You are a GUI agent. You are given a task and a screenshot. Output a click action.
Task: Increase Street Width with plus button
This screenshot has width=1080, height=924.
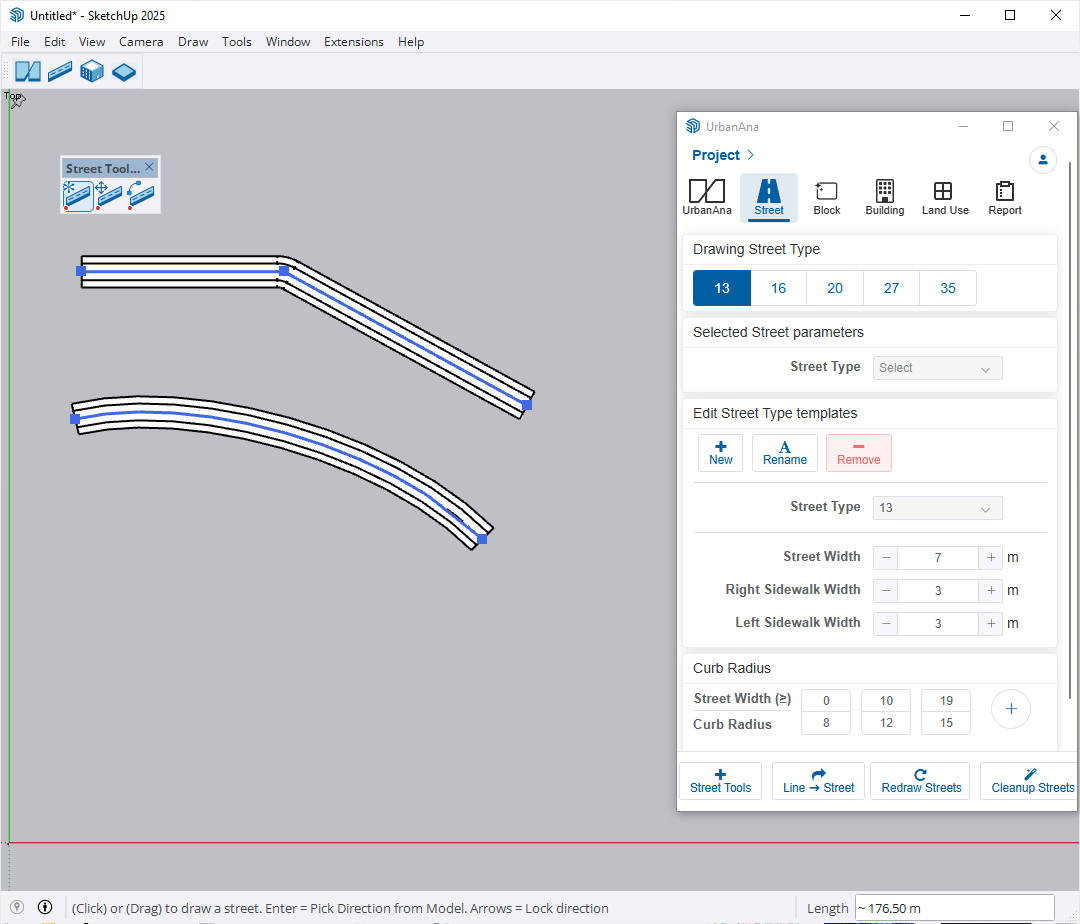(990, 558)
